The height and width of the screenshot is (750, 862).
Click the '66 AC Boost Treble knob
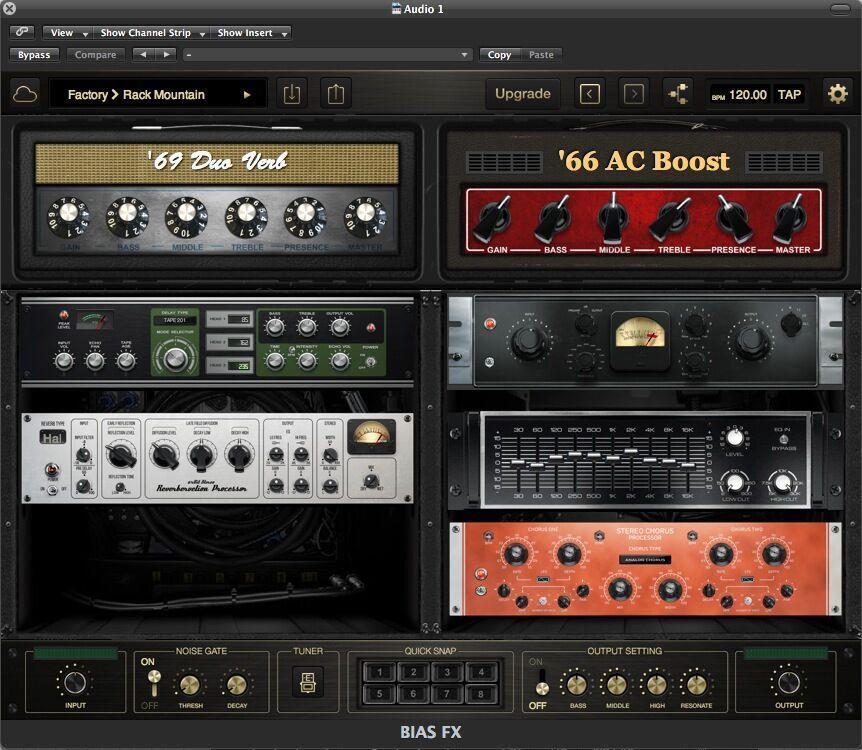point(671,219)
